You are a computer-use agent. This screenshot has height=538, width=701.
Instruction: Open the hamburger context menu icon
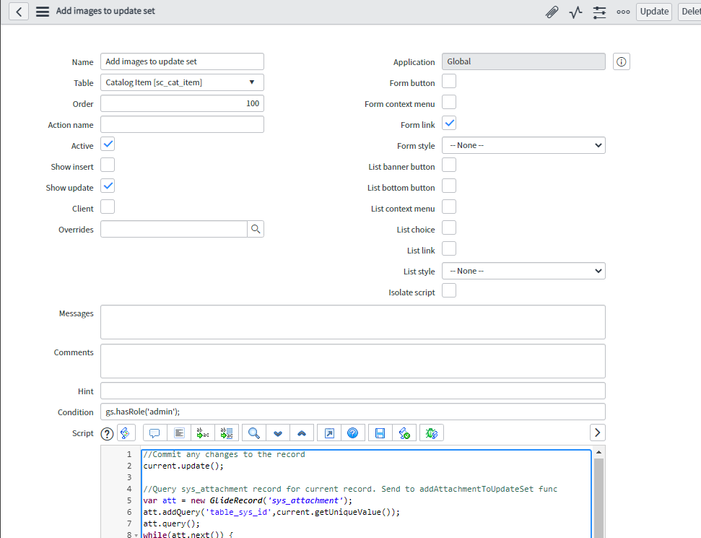pyautogui.click(x=42, y=11)
